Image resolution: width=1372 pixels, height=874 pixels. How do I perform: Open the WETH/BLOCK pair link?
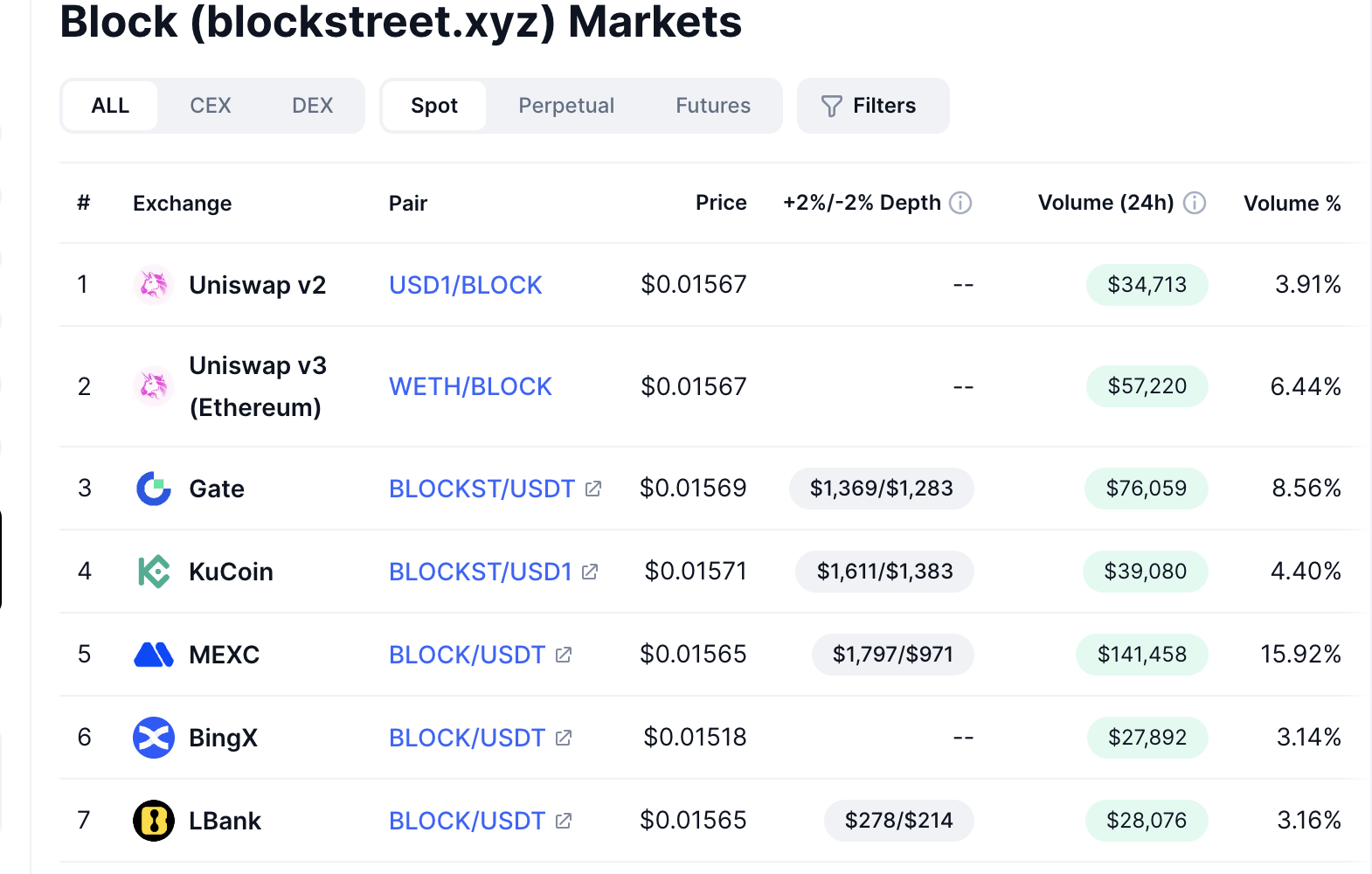pyautogui.click(x=470, y=386)
